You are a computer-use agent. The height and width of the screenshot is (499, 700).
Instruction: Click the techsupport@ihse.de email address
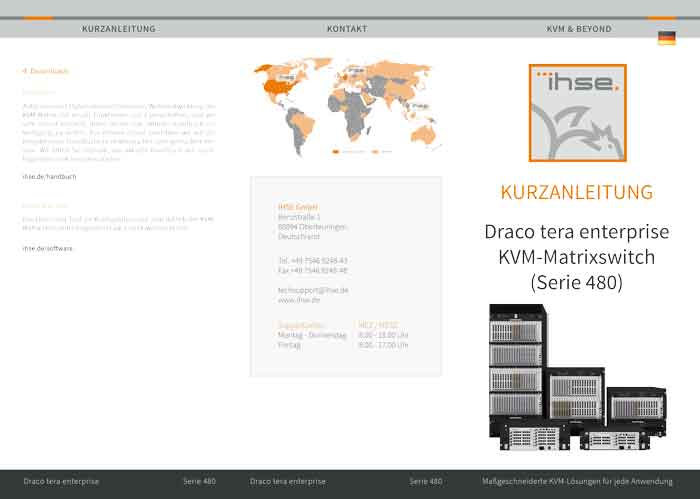(313, 289)
